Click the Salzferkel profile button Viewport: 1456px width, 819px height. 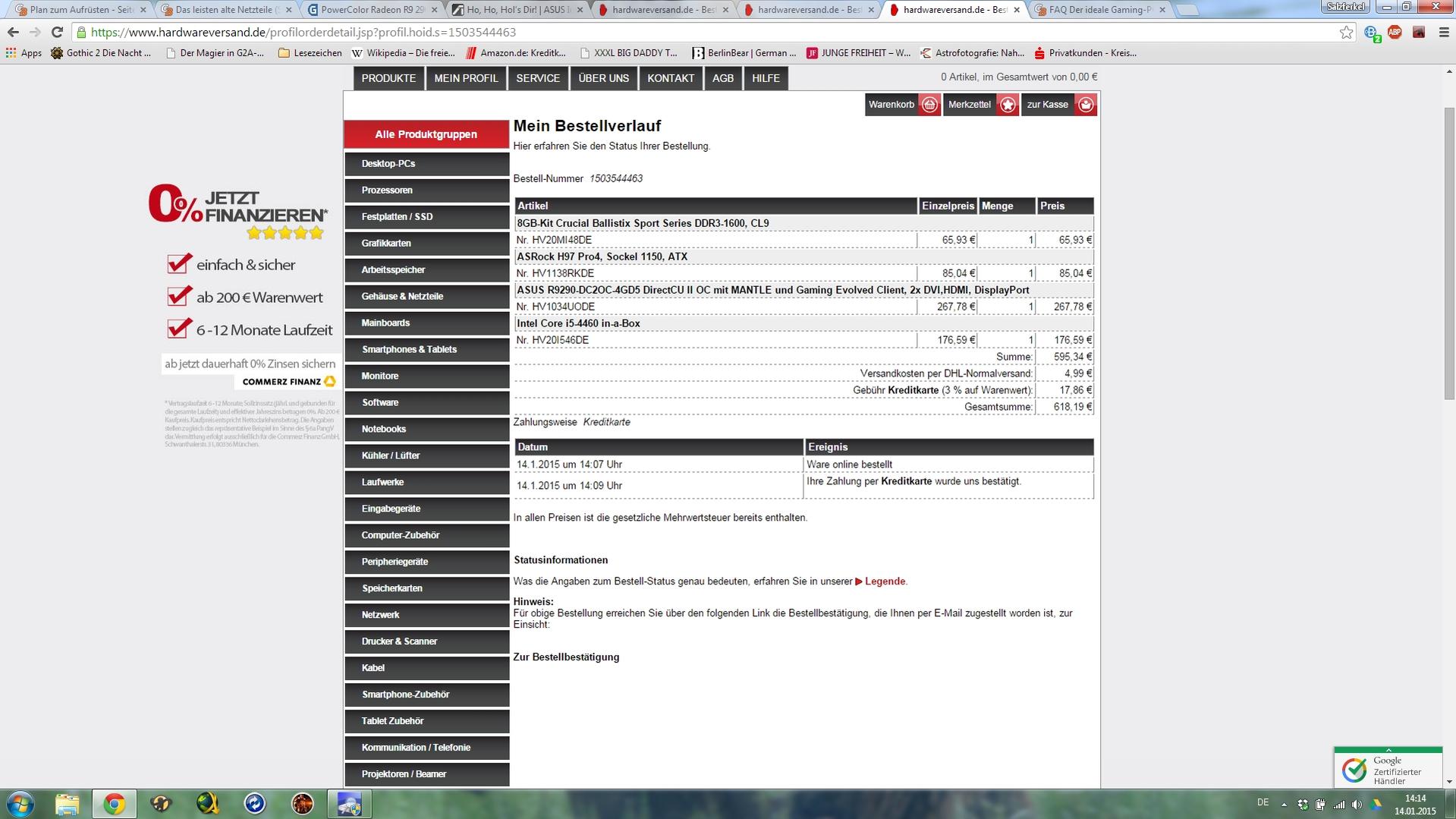point(1346,7)
